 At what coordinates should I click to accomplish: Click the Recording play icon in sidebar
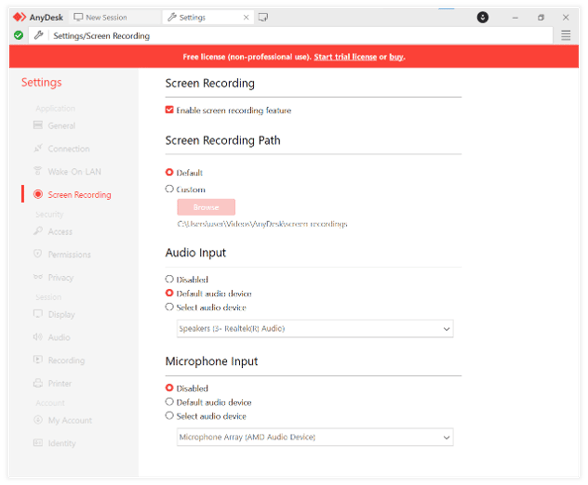point(38,360)
